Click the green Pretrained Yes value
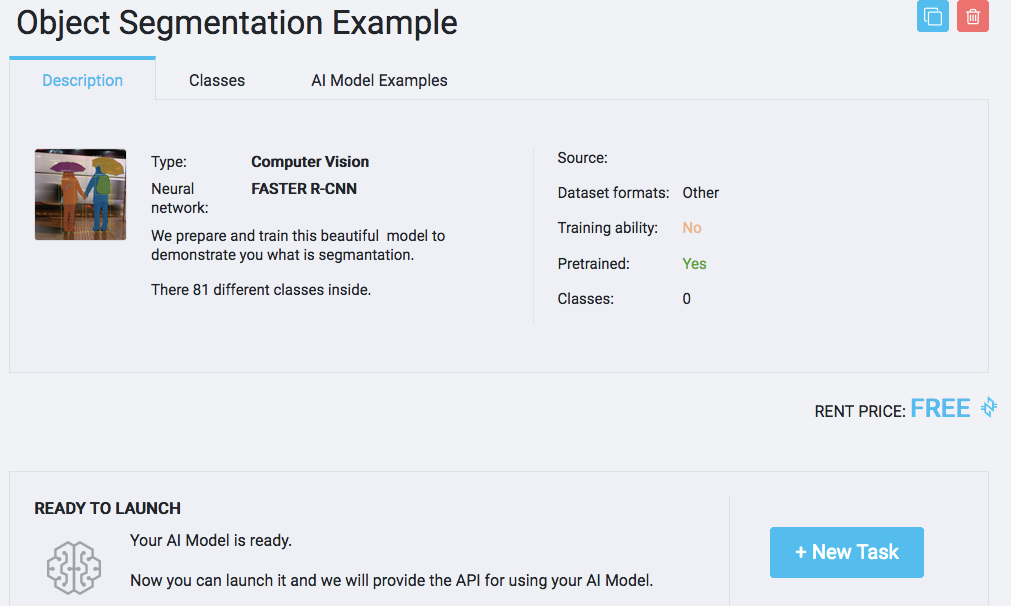 694,264
